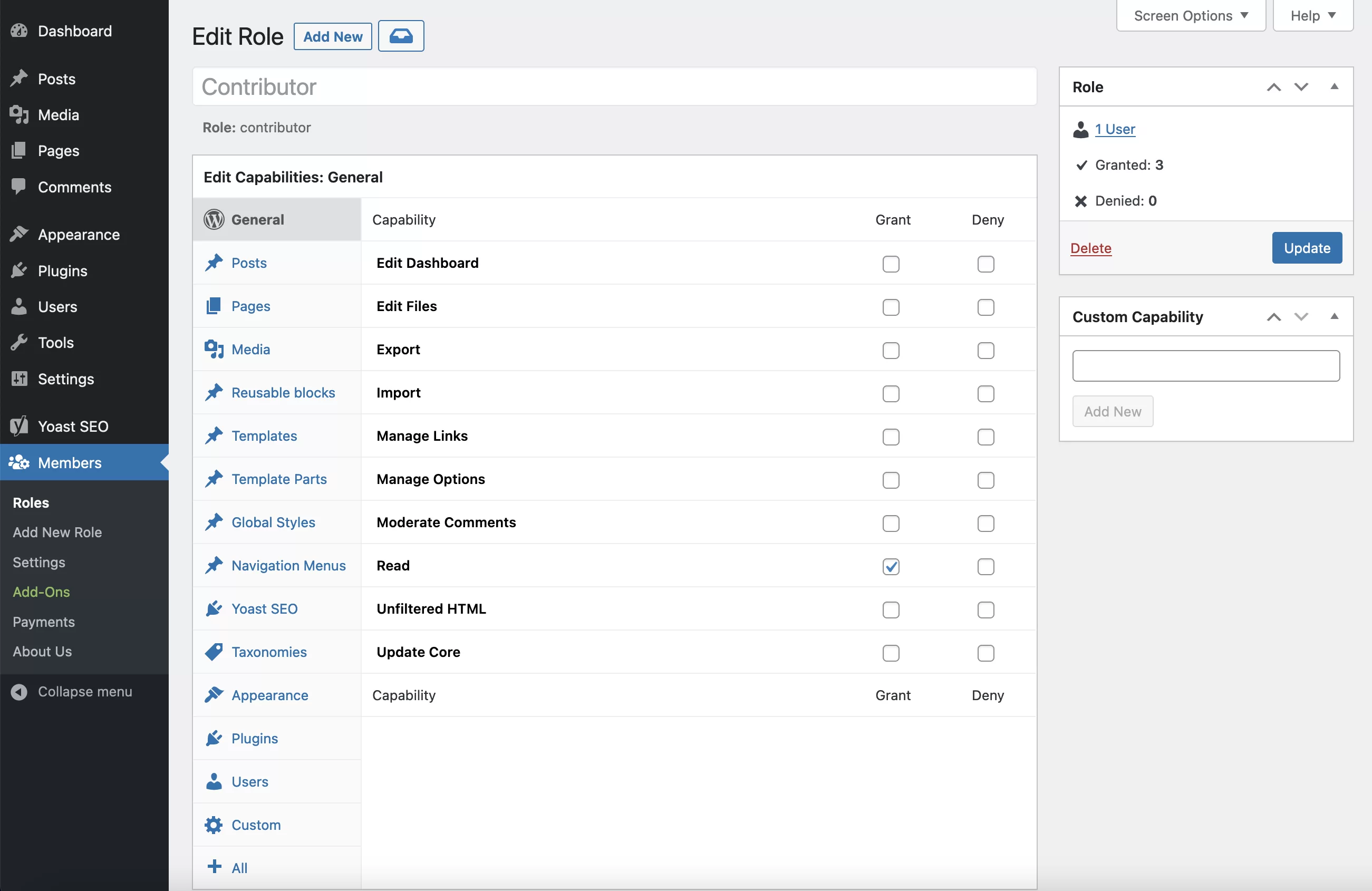The image size is (1372, 891).
Task: Deny the Moderate Comments capability
Action: pos(986,524)
